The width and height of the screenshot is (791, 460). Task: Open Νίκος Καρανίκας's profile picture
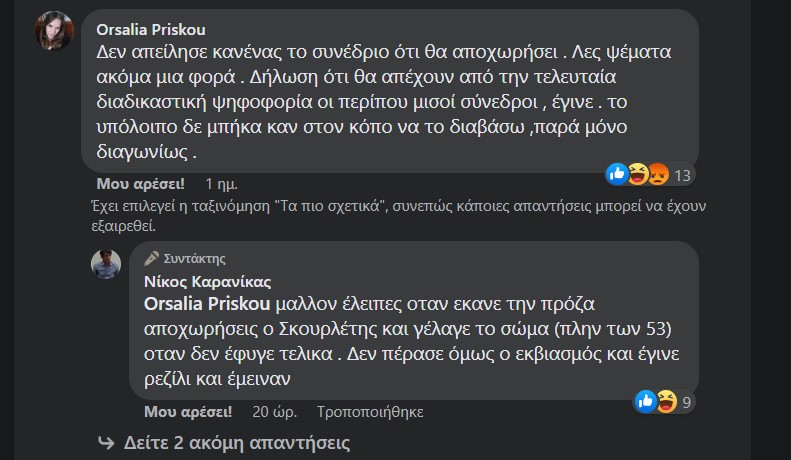click(x=106, y=264)
